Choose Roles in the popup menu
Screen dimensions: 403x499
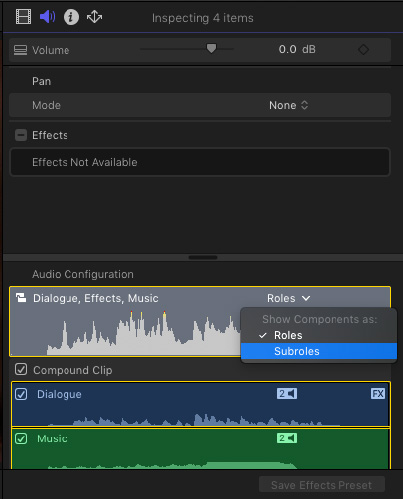click(x=319, y=335)
